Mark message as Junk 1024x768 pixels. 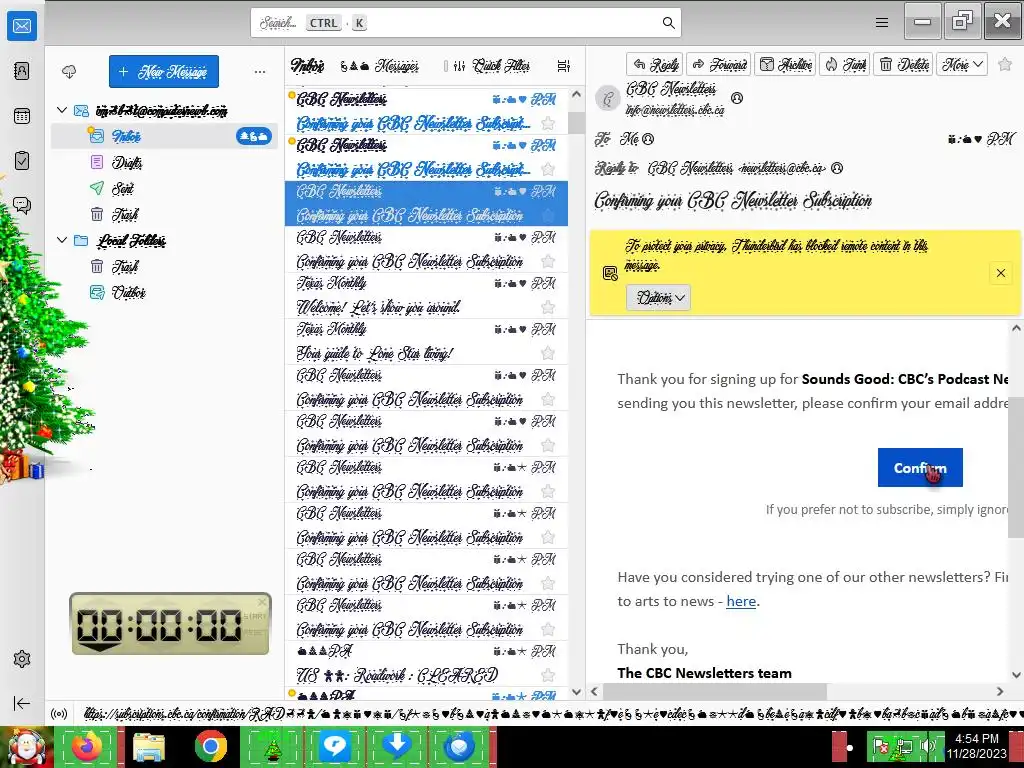coord(844,64)
